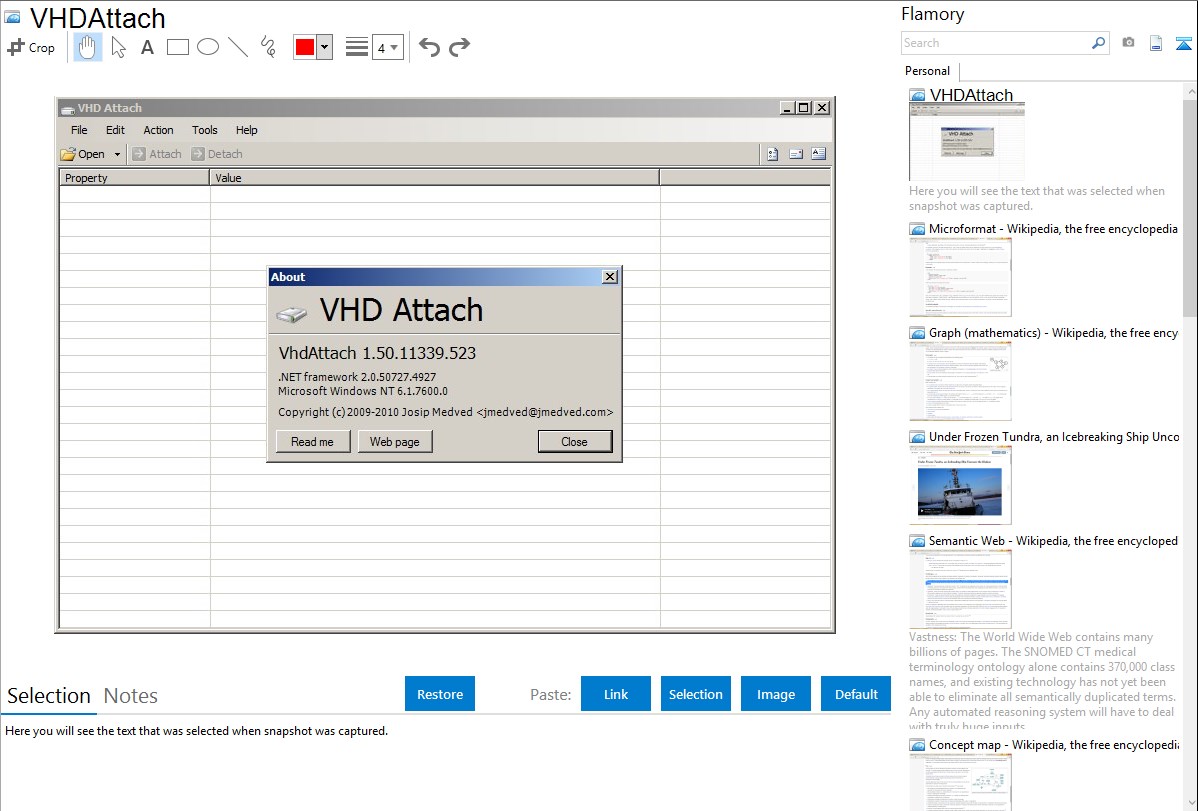
Task: Open the Personal tab
Action: [927, 71]
